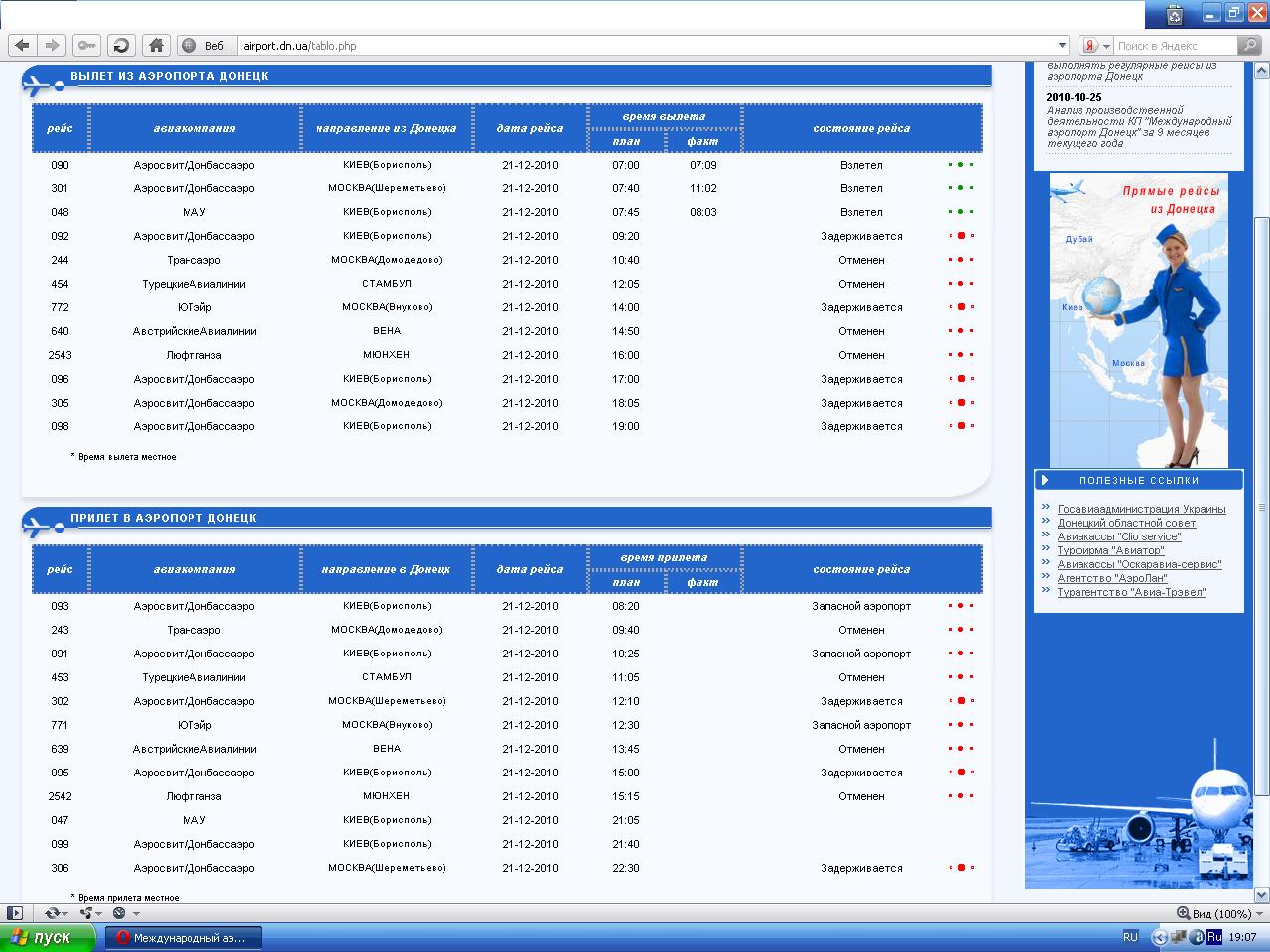The width and height of the screenshot is (1270, 952).
Task: Expand the address bar history dropdown
Action: 1062,45
